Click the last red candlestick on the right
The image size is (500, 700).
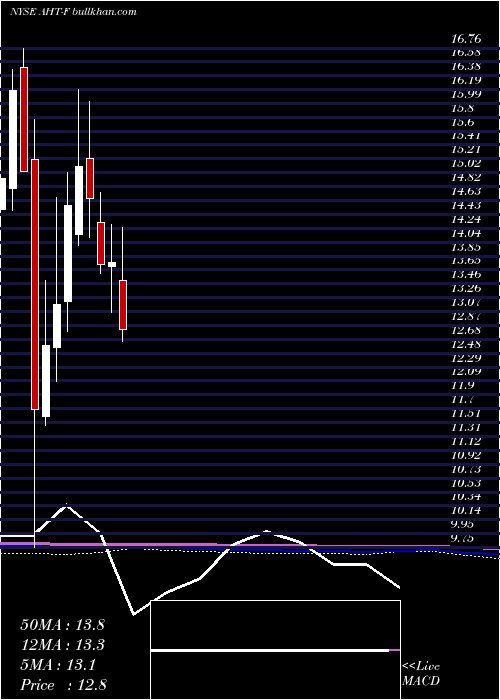click(123, 305)
